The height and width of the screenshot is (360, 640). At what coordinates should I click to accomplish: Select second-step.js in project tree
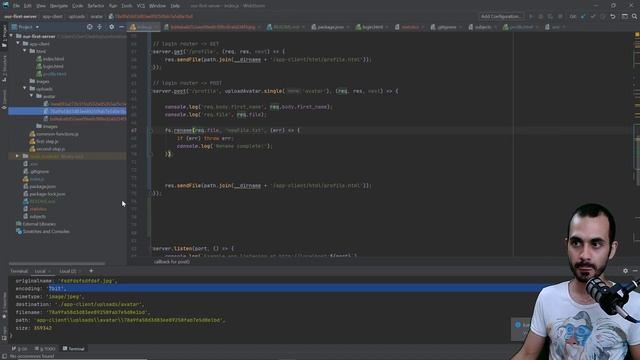[x=51, y=149]
